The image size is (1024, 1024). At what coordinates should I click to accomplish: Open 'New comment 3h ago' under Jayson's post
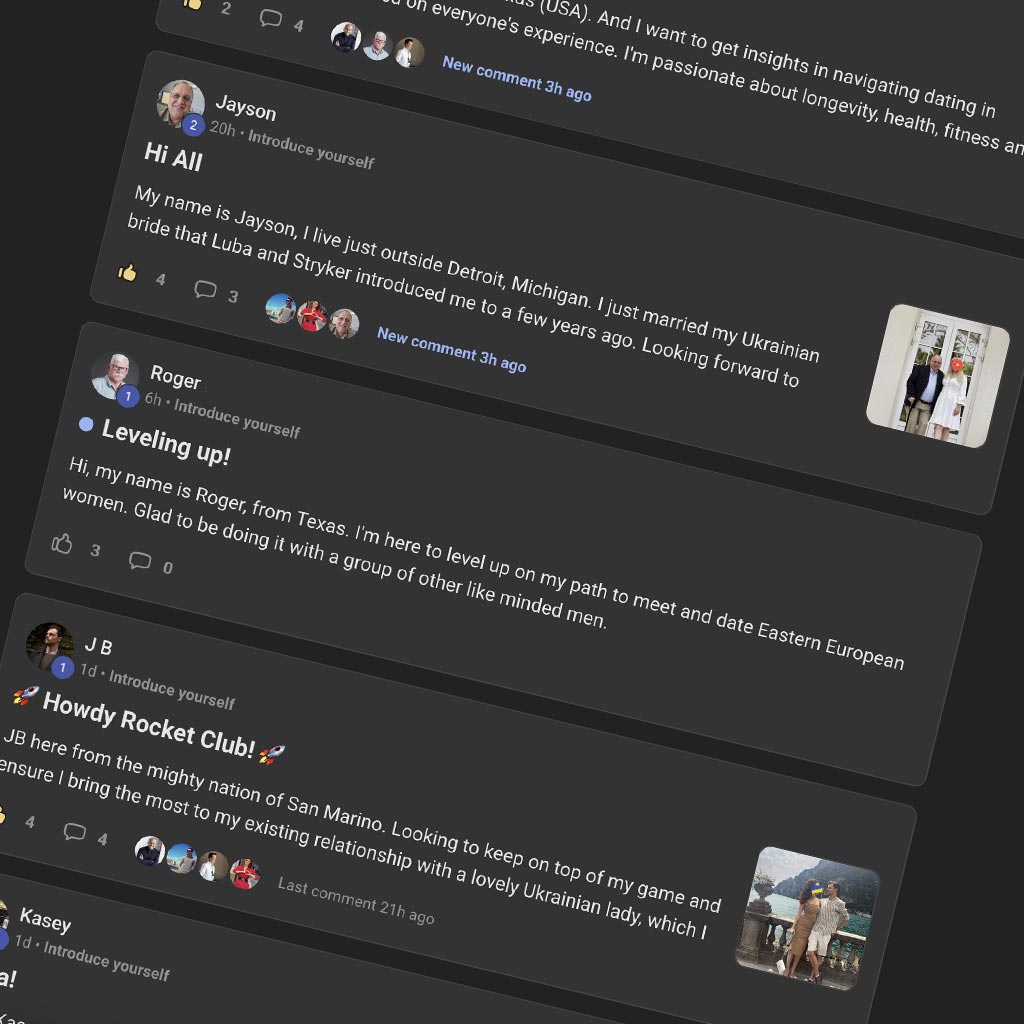point(451,349)
